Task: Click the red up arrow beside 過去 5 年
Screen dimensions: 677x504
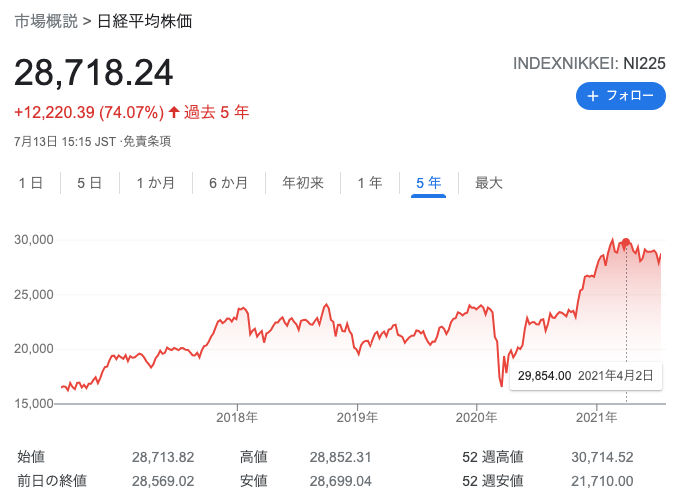Action: 174,112
